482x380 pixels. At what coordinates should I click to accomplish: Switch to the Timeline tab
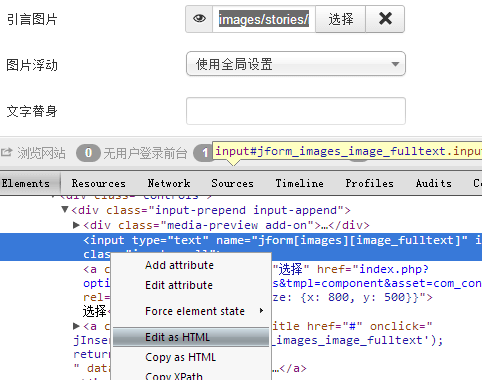click(299, 183)
